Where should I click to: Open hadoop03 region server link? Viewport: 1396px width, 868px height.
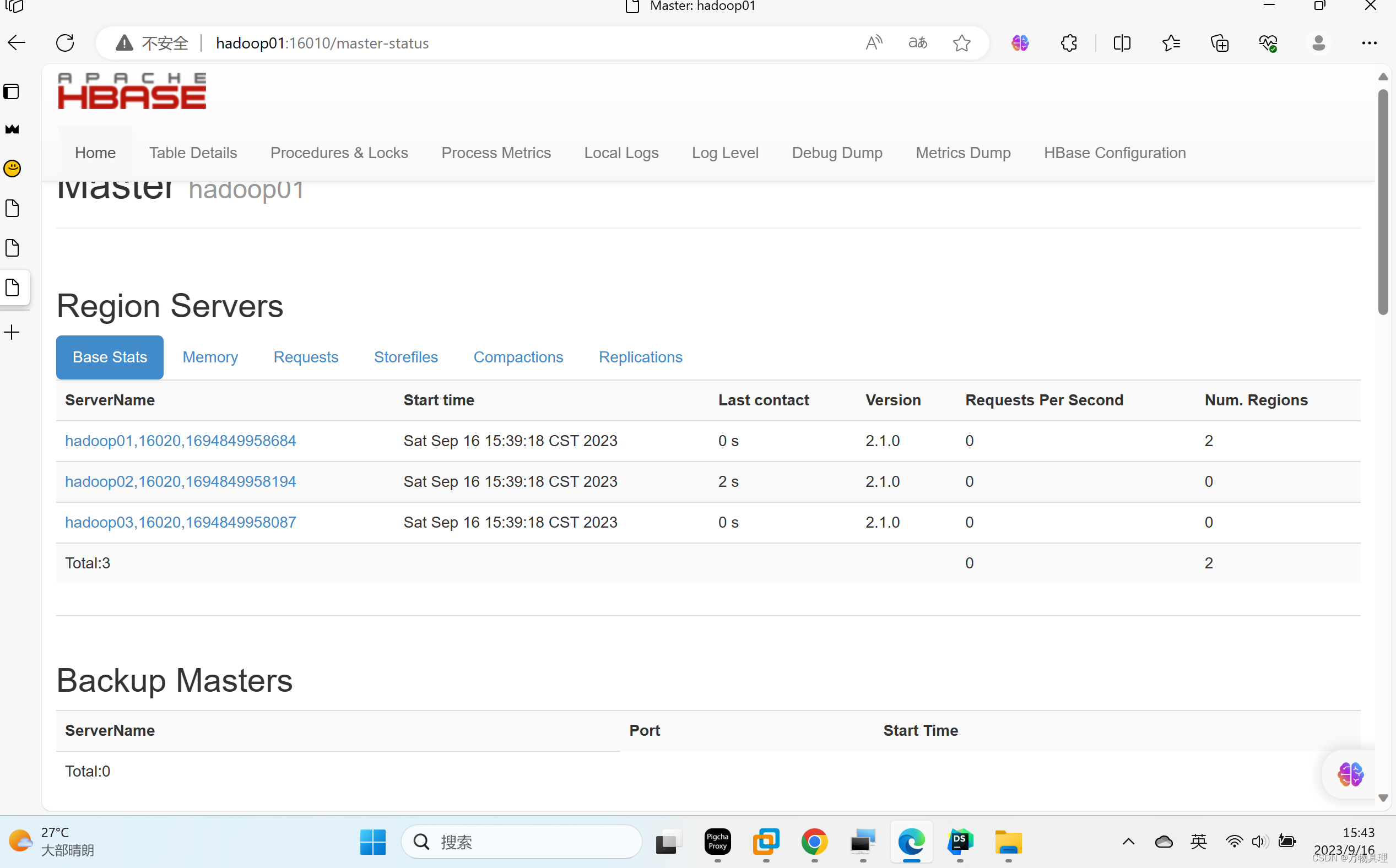pos(180,523)
